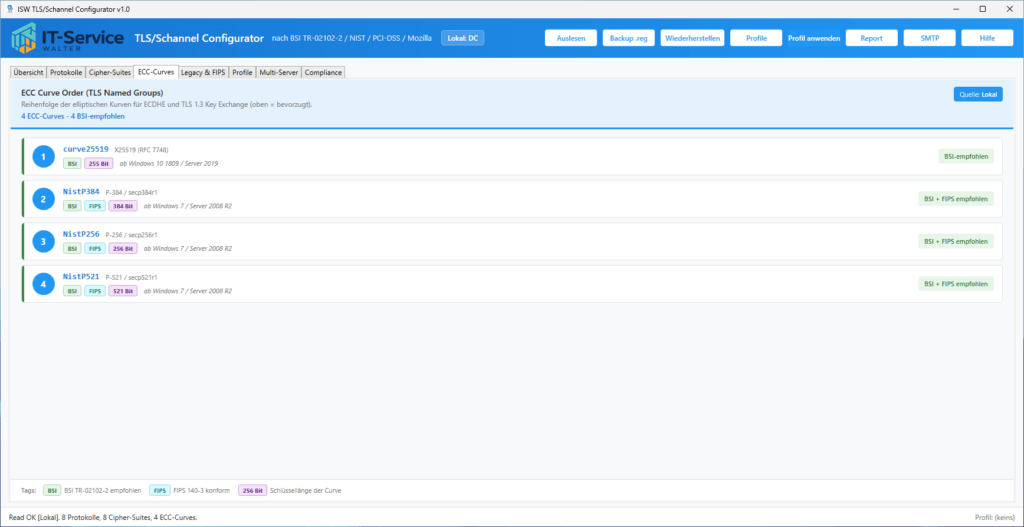Click the X25519 (RFC 7748) description

tap(141, 150)
